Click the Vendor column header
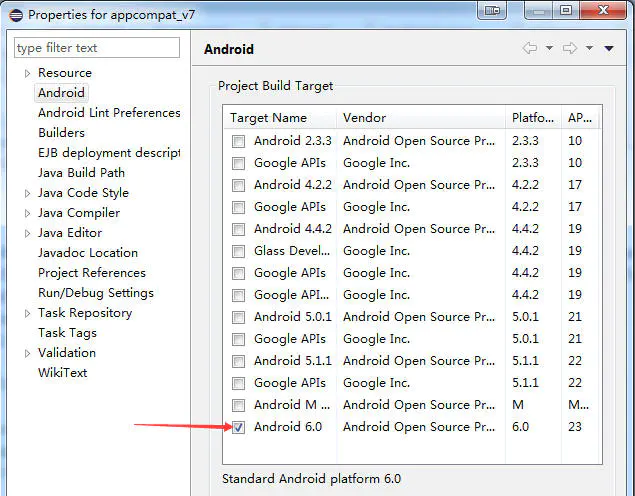This screenshot has height=496, width=635. click(420, 118)
